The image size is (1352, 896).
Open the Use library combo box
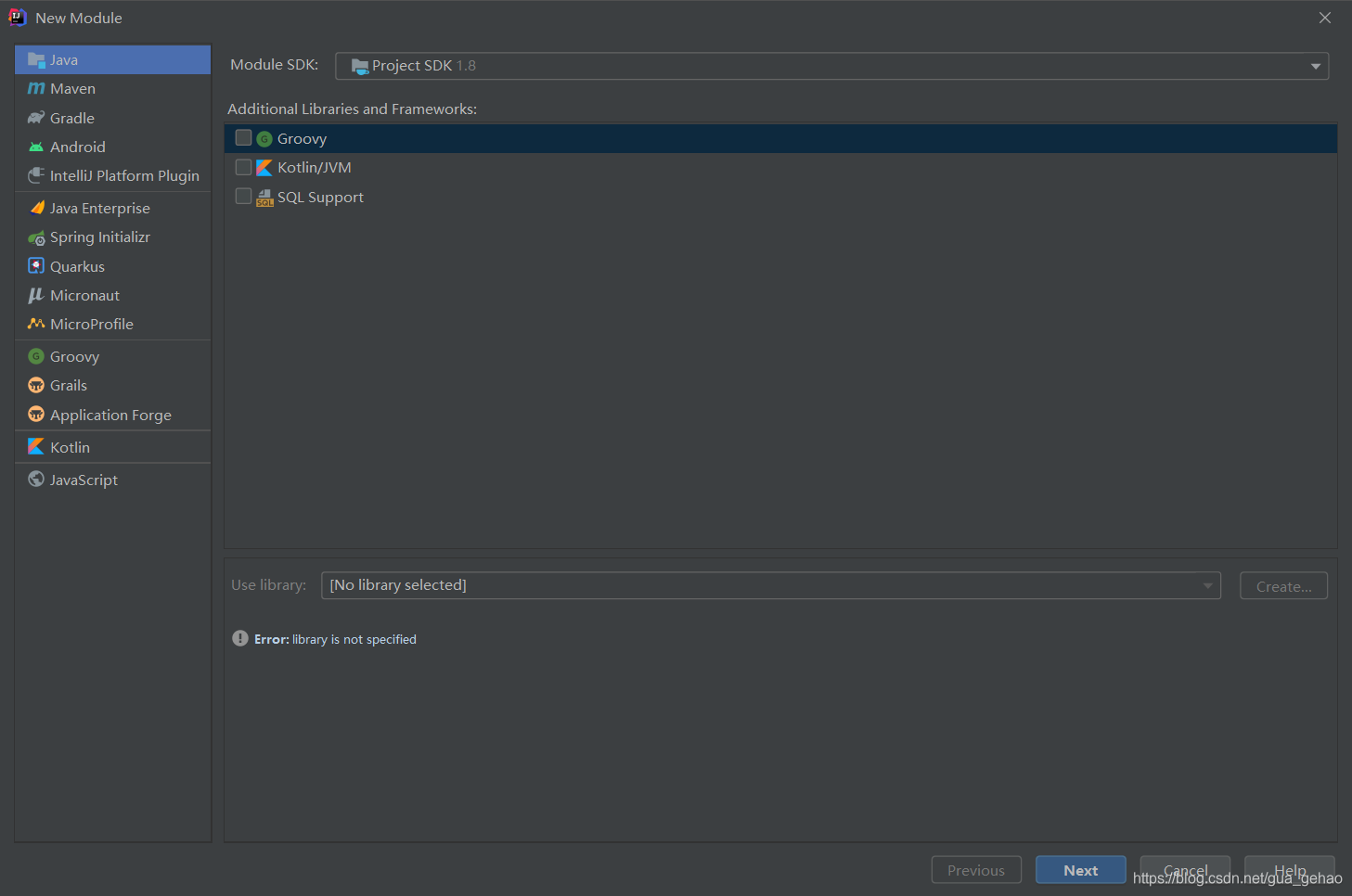(x=770, y=585)
